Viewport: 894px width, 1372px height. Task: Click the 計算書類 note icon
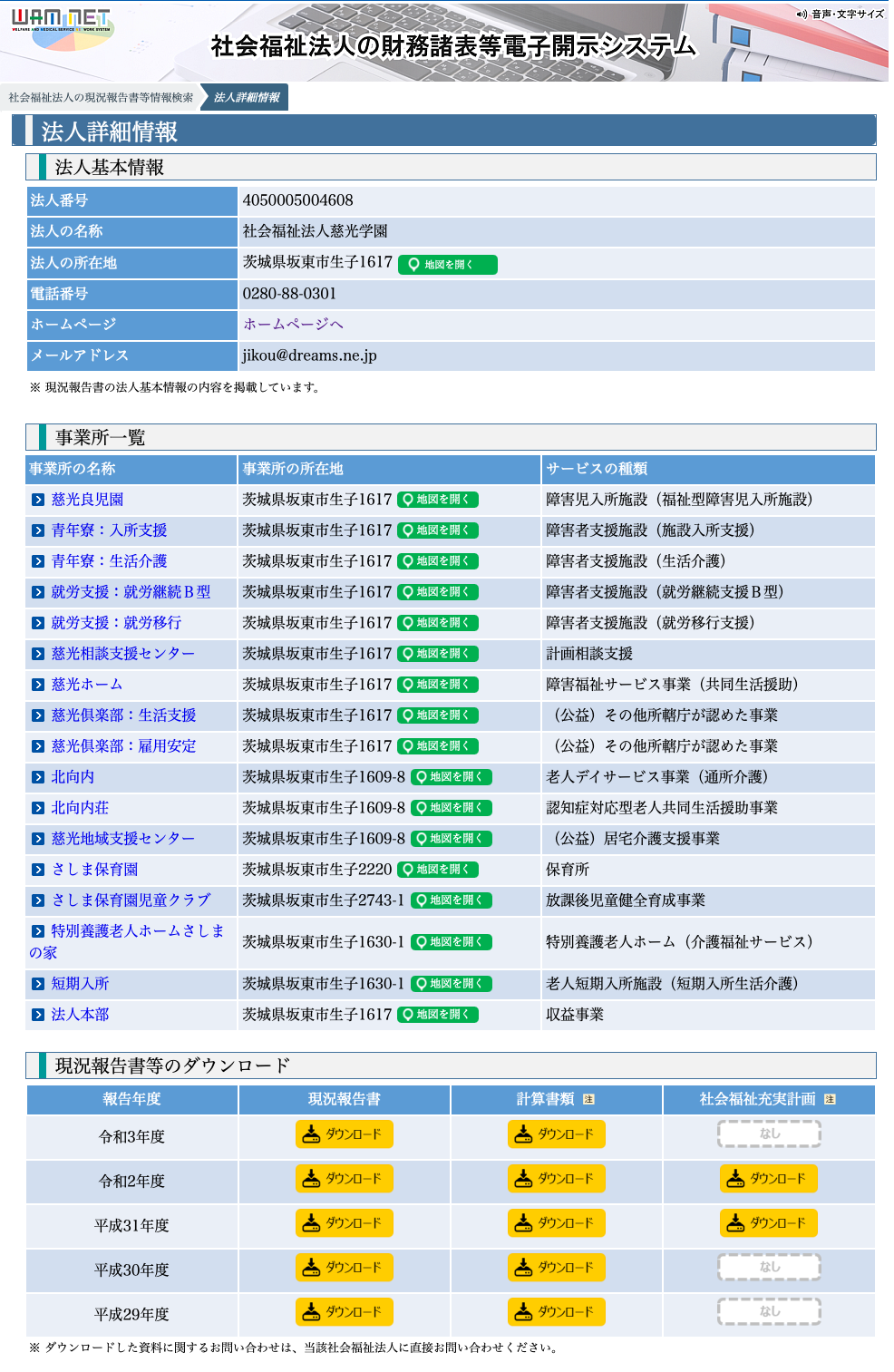coord(588,1099)
